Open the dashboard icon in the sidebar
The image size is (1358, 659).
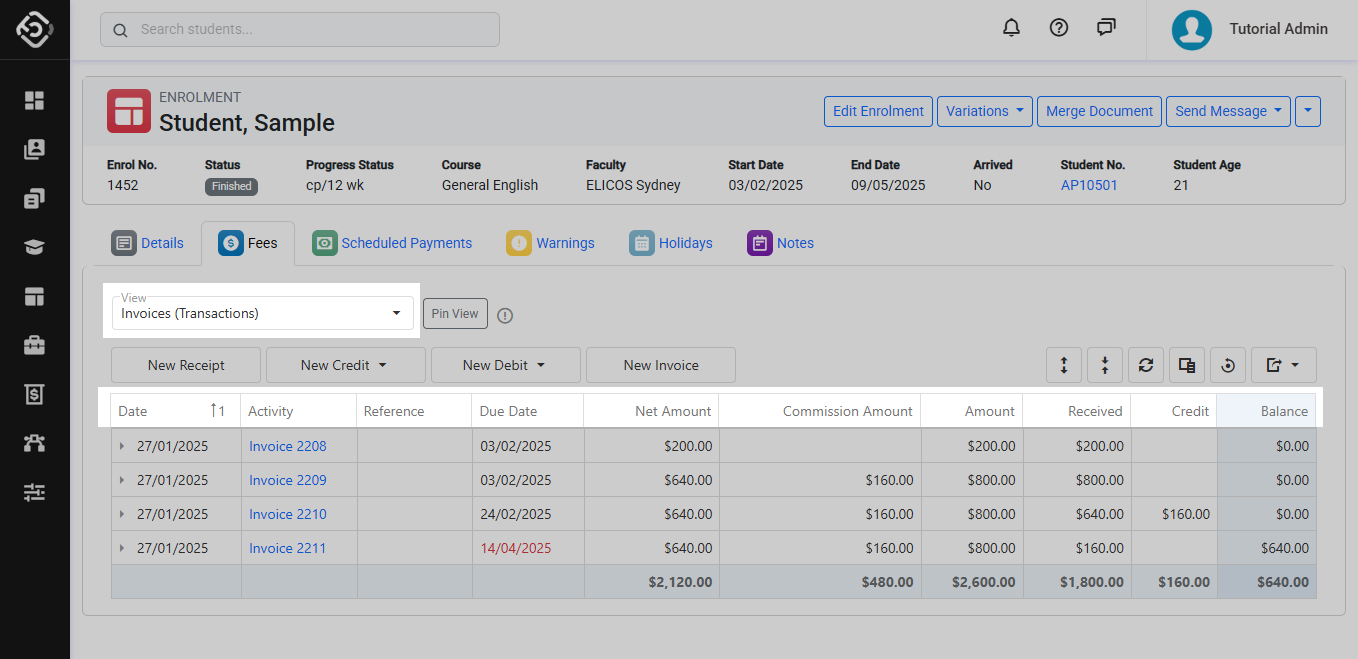(x=35, y=100)
